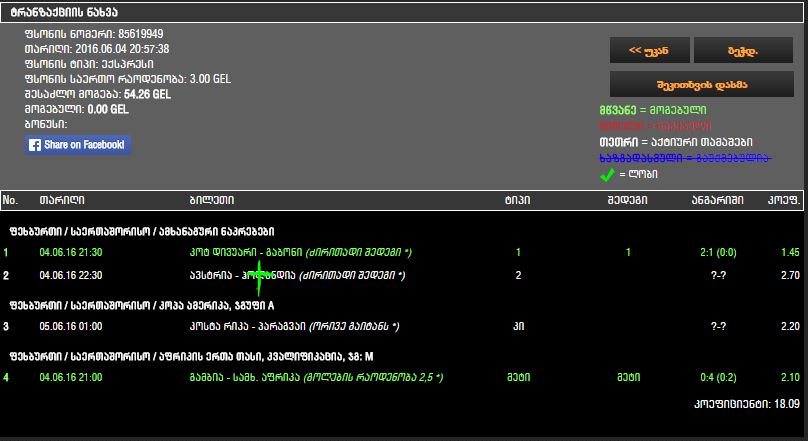Click legend 'მწვანე = მოგებული'

(x=653, y=110)
